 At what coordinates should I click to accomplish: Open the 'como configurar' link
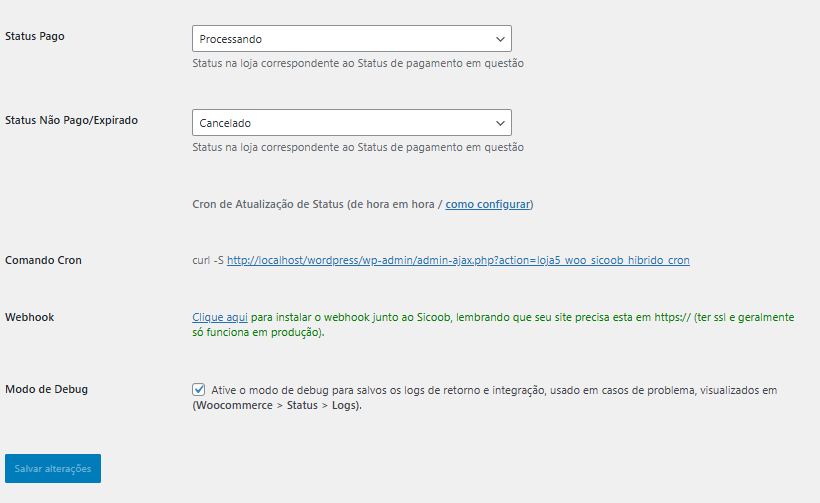(487, 204)
